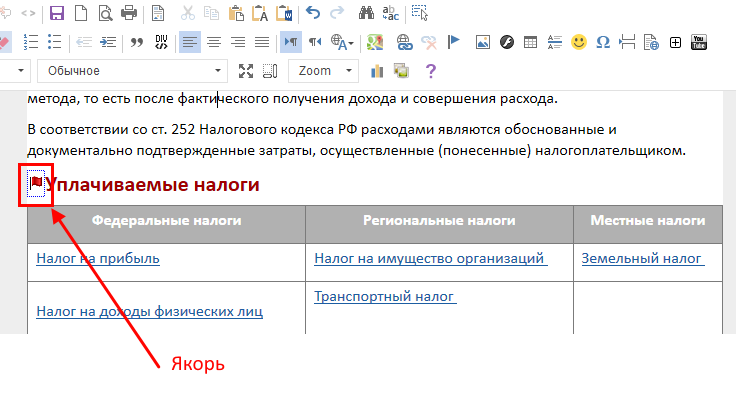Toggle Show Blocks
The image size is (736, 400).
(x=270, y=71)
